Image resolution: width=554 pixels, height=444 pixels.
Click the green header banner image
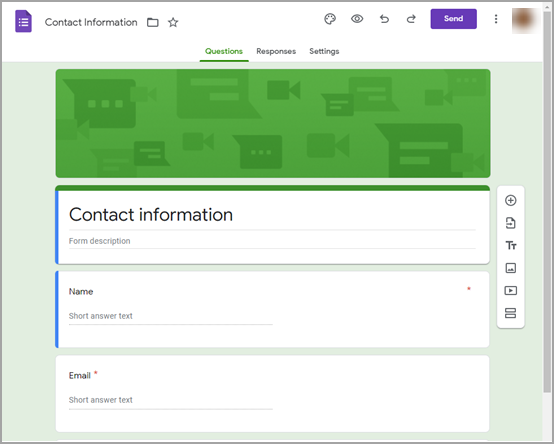pos(273,123)
